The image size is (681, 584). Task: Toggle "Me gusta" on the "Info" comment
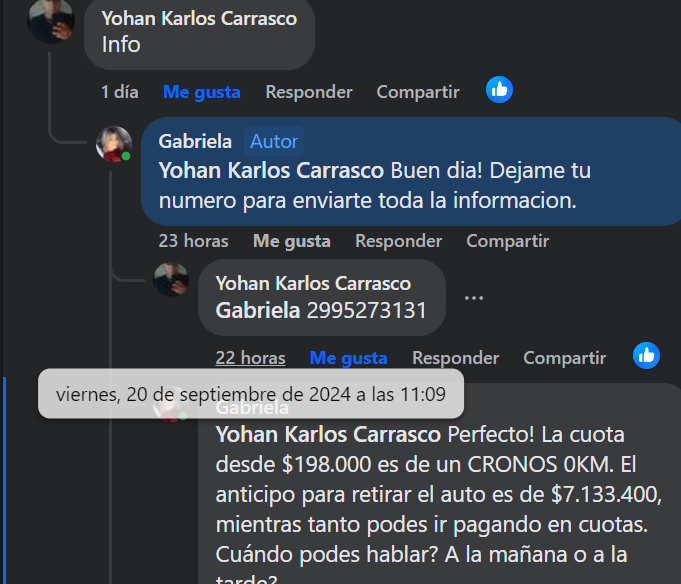[x=202, y=92]
